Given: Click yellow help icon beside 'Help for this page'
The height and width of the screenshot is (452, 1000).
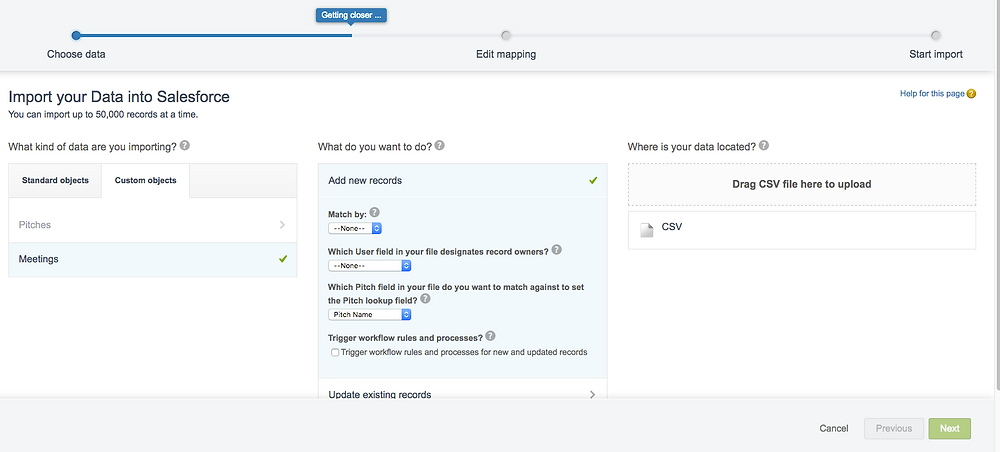Looking at the screenshot, I should click(971, 94).
